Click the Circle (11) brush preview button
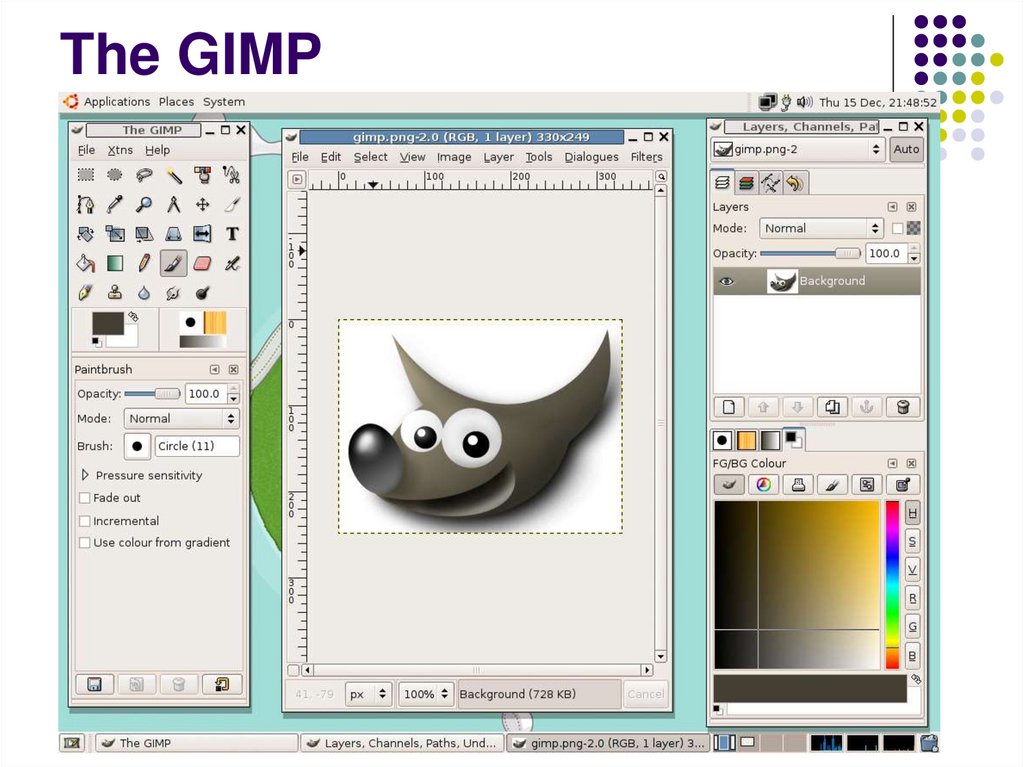Viewport: 1024px width, 767px height. point(137,446)
